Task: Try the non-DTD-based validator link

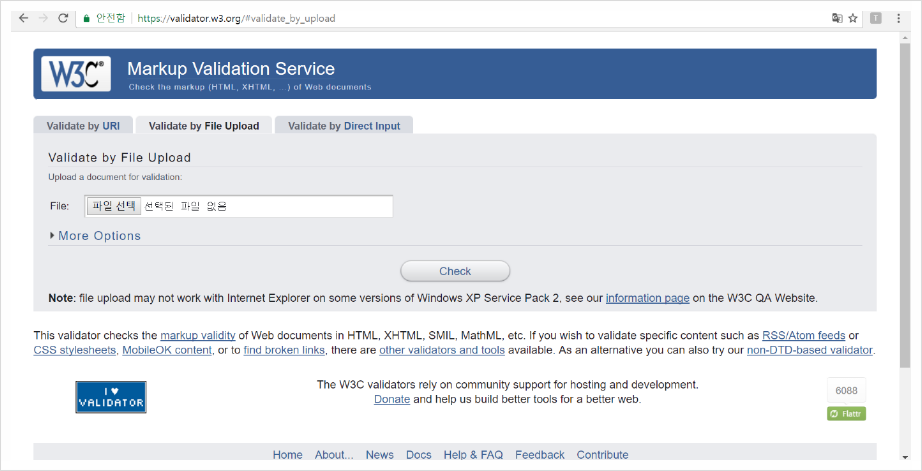Action: click(x=810, y=350)
